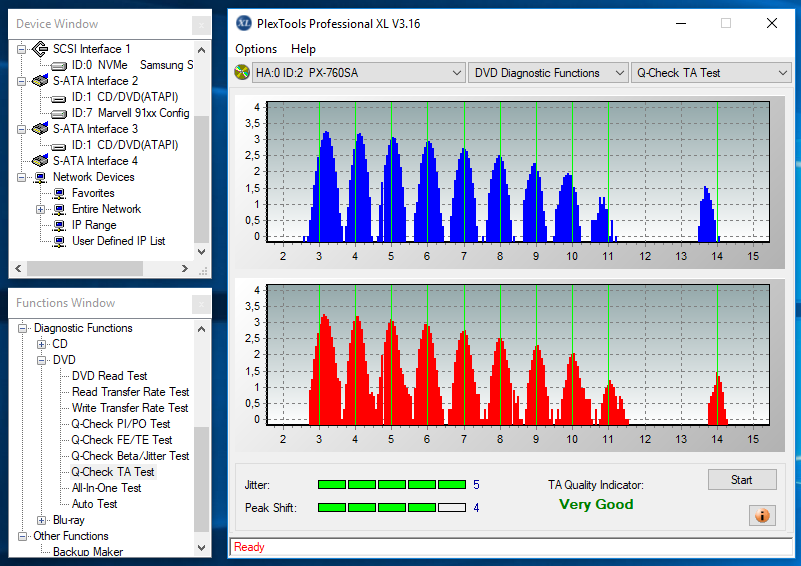Click the Functions Window scroll up arrow

coord(201,329)
